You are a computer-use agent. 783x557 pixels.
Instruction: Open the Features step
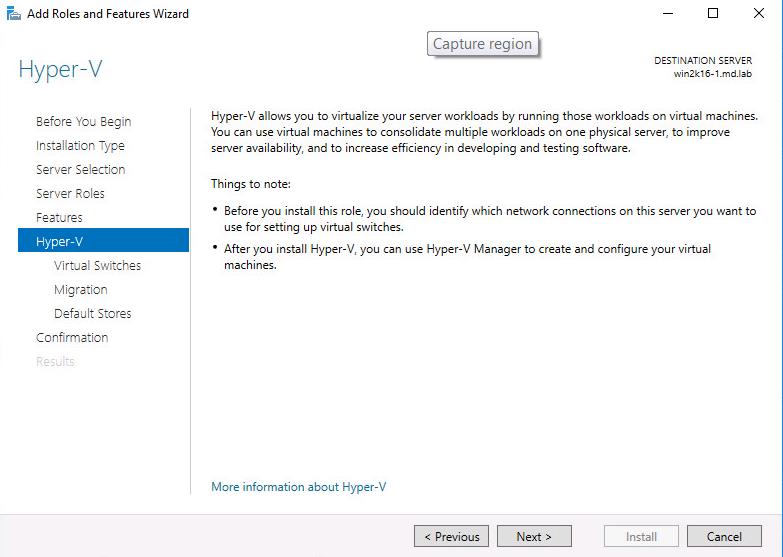(x=59, y=217)
